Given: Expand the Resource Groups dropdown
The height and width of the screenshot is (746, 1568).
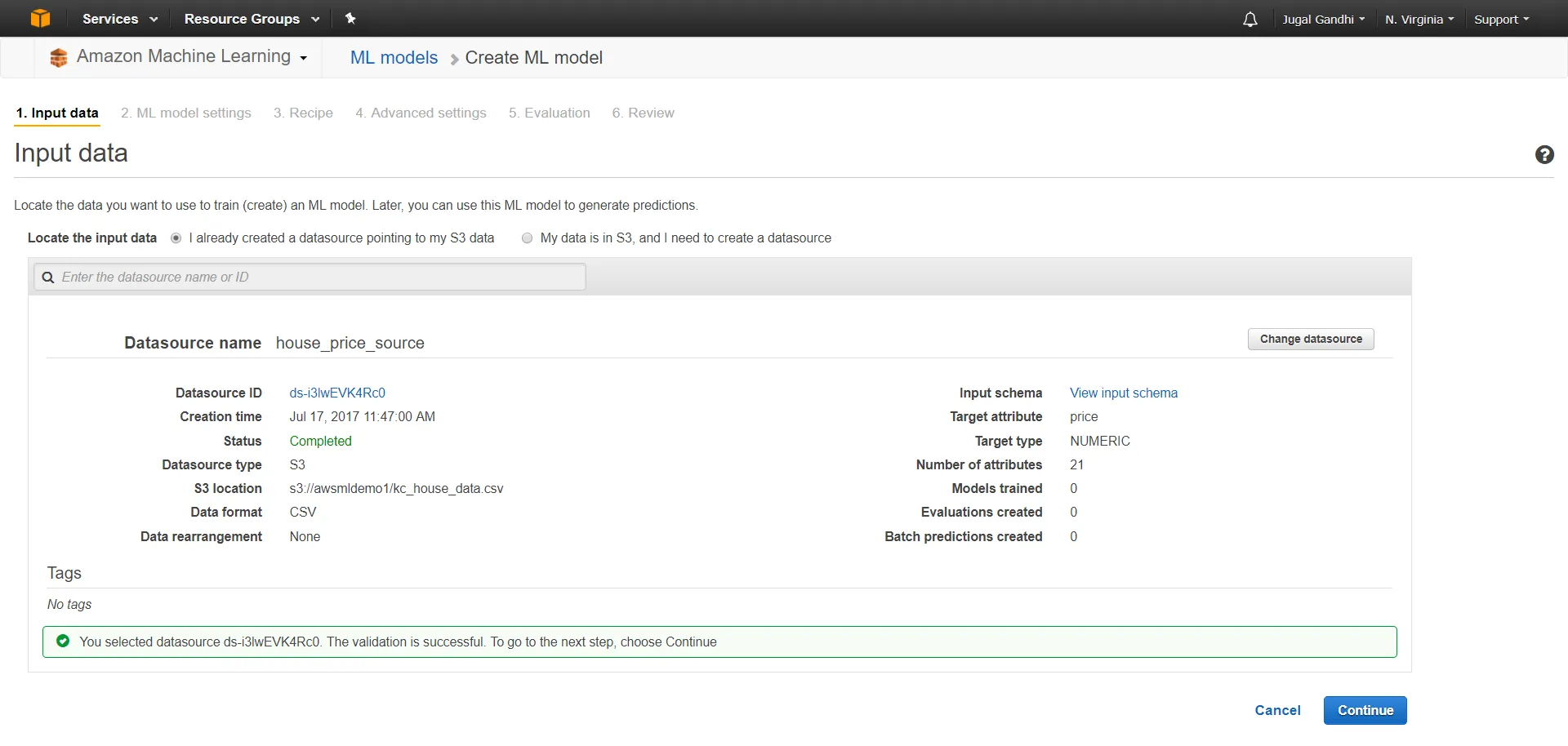Looking at the screenshot, I should coord(252,19).
